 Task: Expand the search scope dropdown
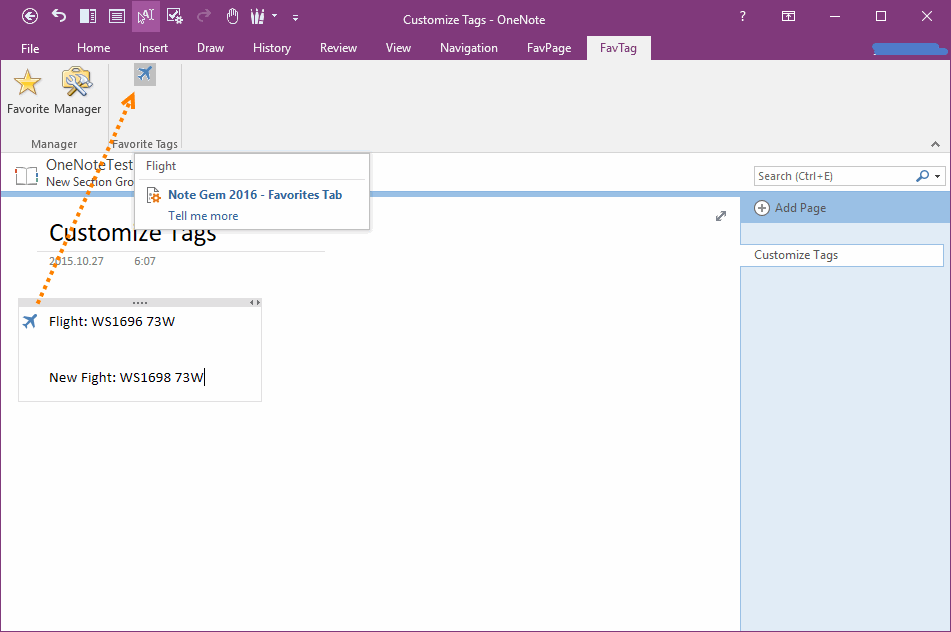(938, 176)
